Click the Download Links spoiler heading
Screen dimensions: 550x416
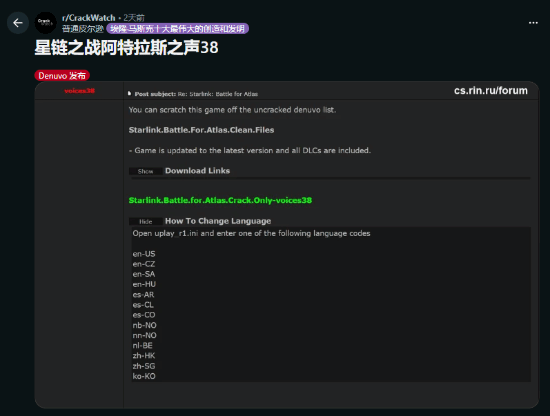tap(197, 171)
